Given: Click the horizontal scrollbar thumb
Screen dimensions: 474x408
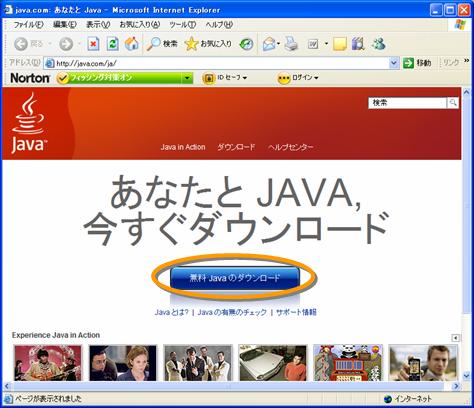Looking at the screenshot, I should pyautogui.click(x=228, y=386).
